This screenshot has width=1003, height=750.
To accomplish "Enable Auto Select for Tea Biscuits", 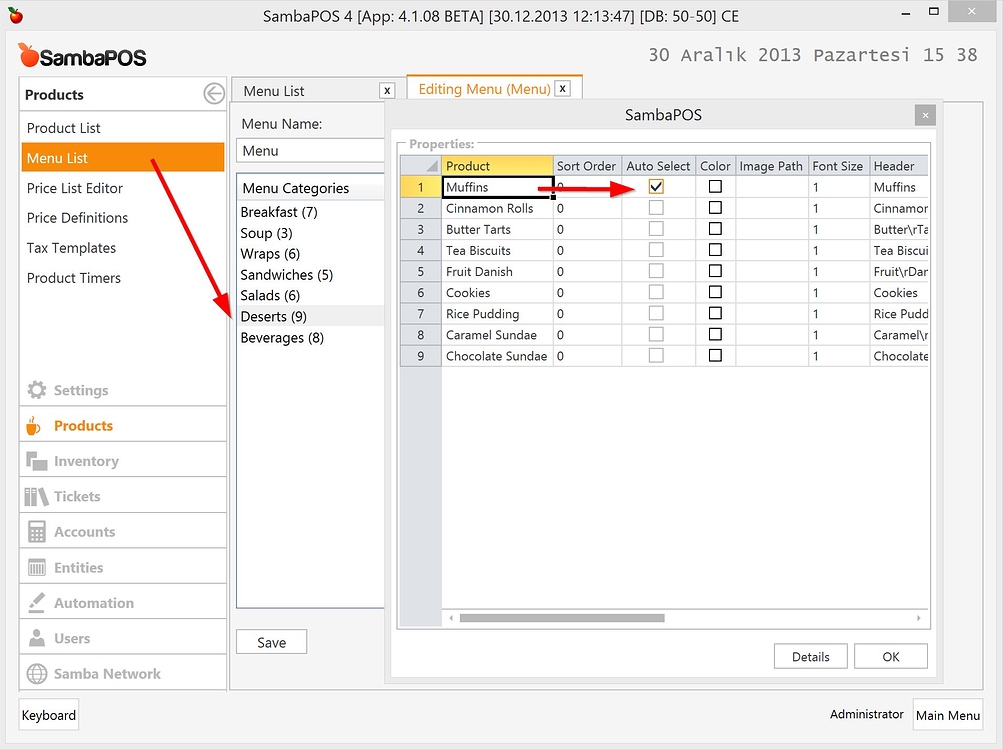I will pyautogui.click(x=656, y=250).
